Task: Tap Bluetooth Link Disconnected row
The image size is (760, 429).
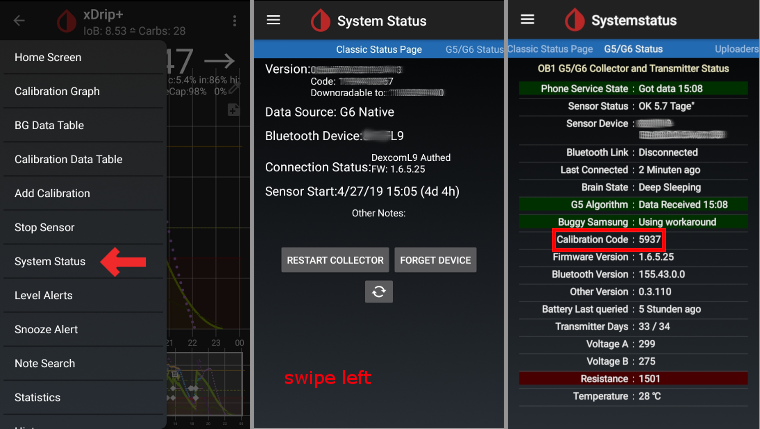Action: coord(633,152)
